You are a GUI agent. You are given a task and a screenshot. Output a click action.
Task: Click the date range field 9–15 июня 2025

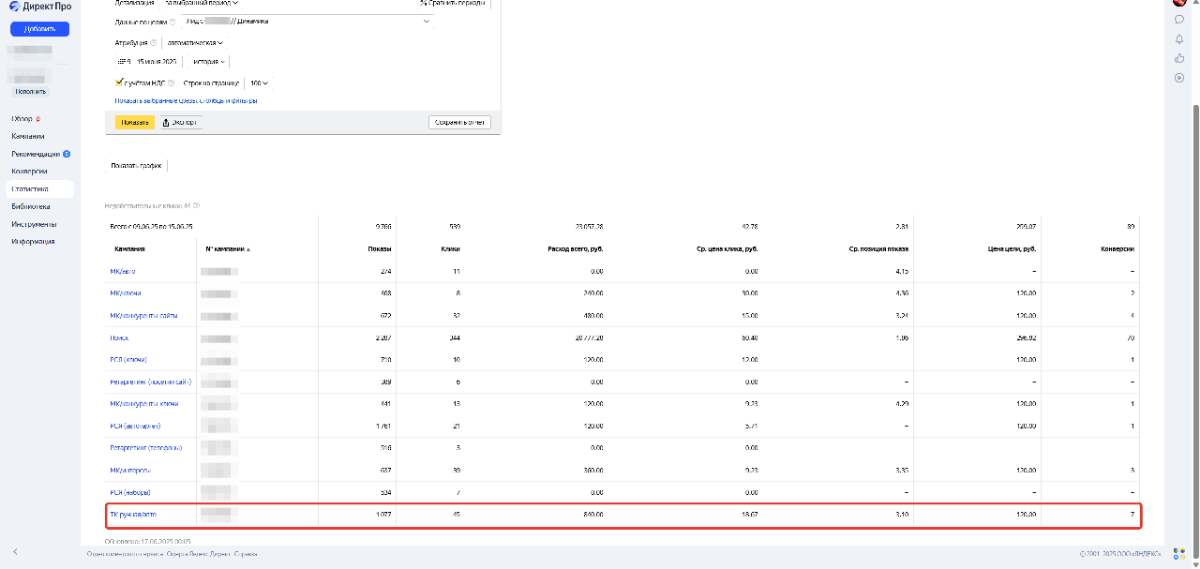(147, 62)
